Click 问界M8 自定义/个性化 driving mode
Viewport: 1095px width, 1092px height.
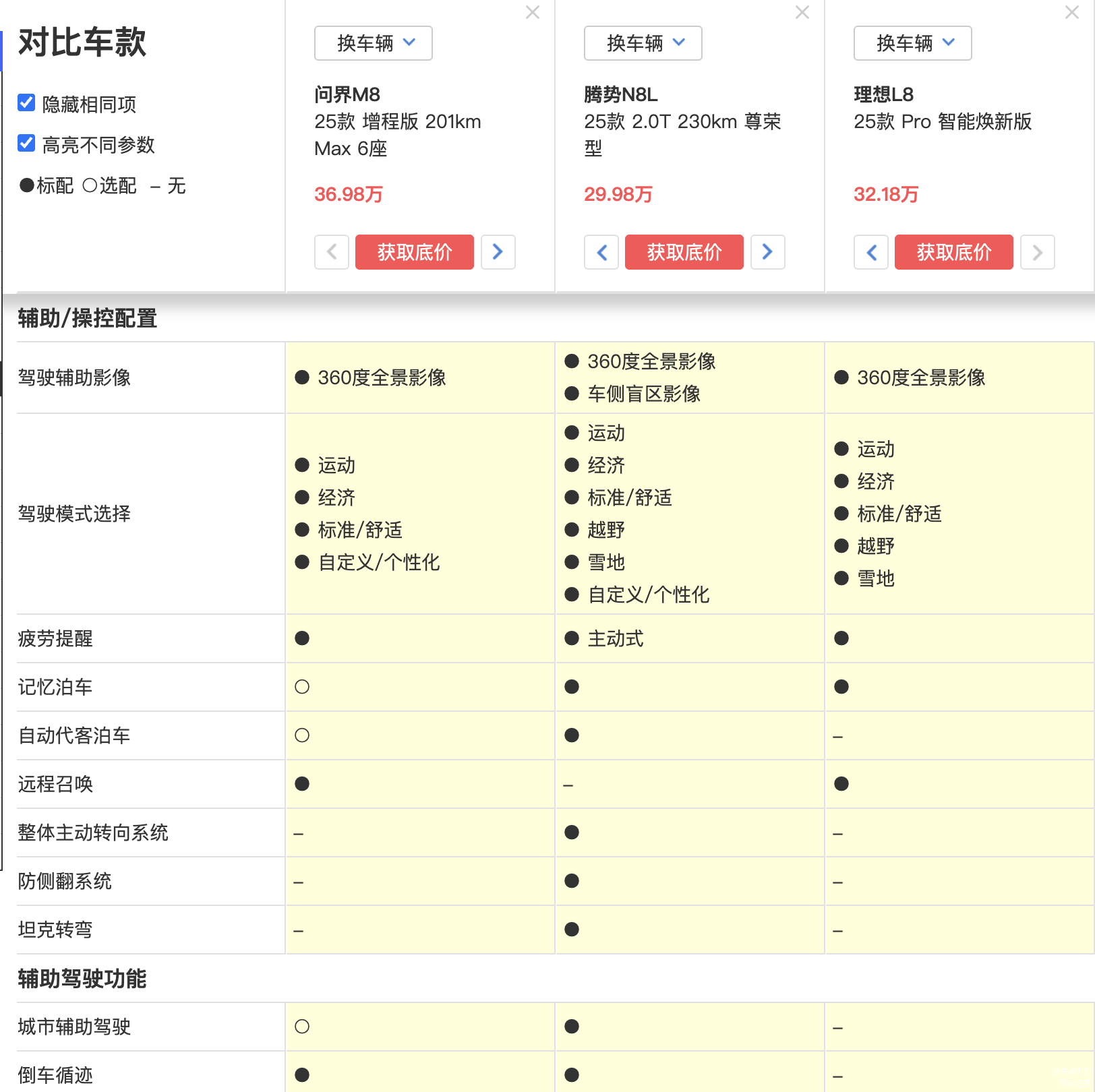(x=379, y=562)
